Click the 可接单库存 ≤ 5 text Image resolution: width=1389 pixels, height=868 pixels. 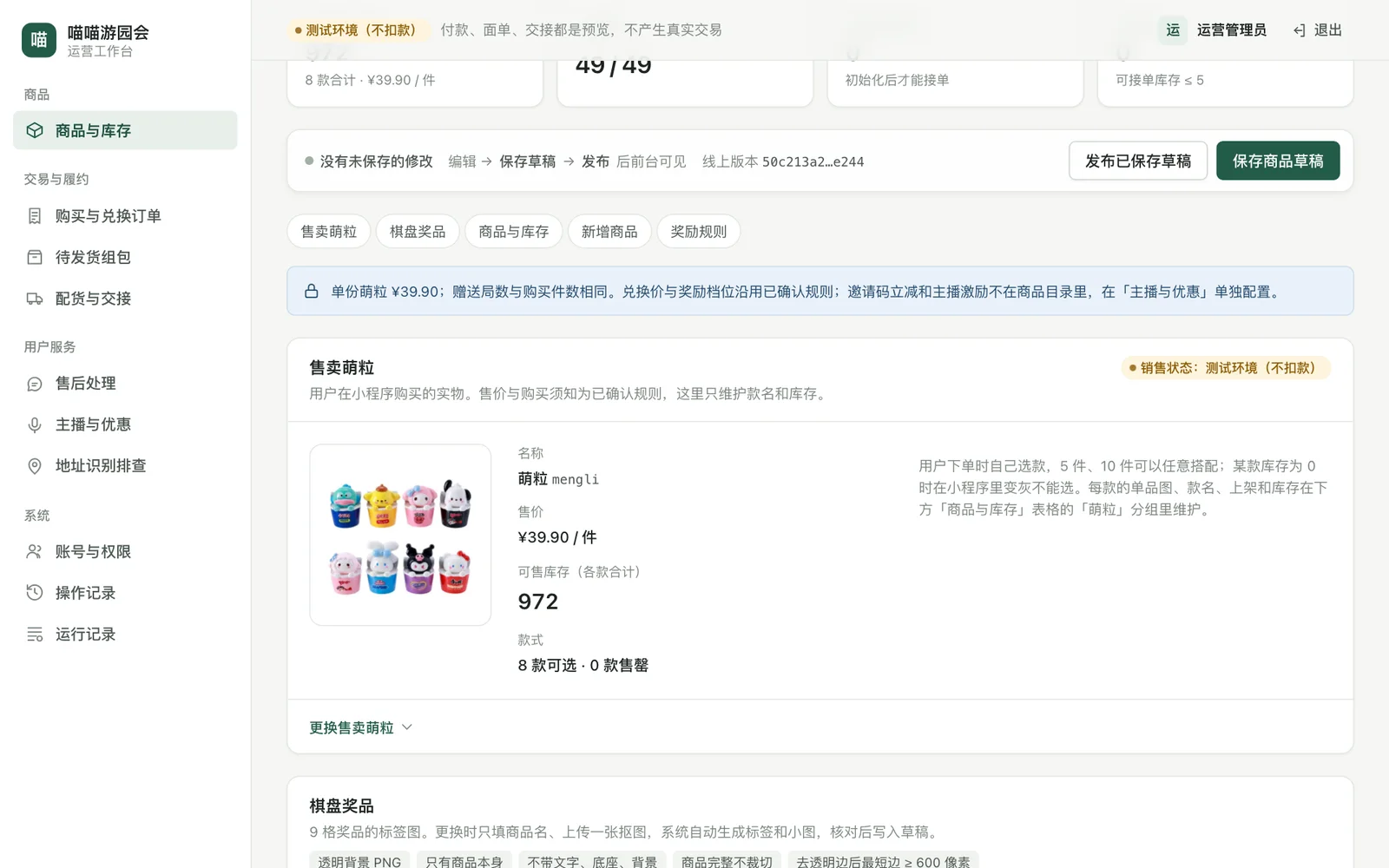tap(1160, 80)
